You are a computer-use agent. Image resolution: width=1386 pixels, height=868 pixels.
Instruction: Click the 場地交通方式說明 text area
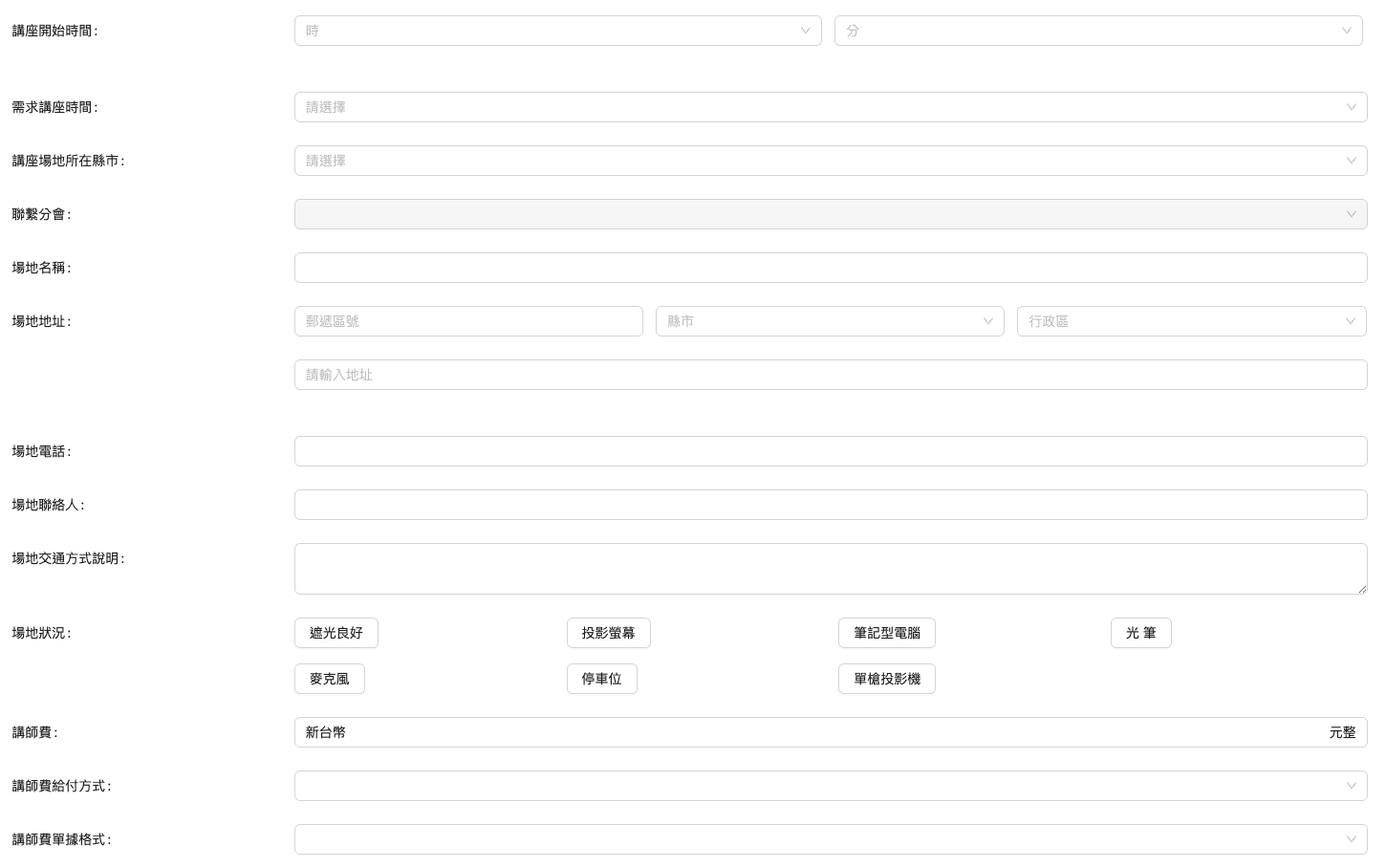(830, 569)
